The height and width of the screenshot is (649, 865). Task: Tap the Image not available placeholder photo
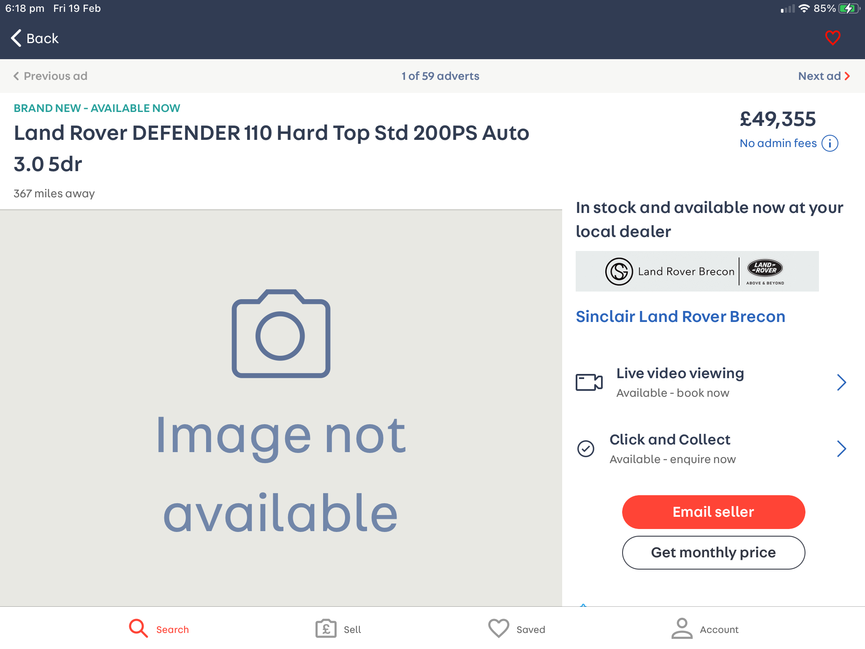pyautogui.click(x=281, y=408)
